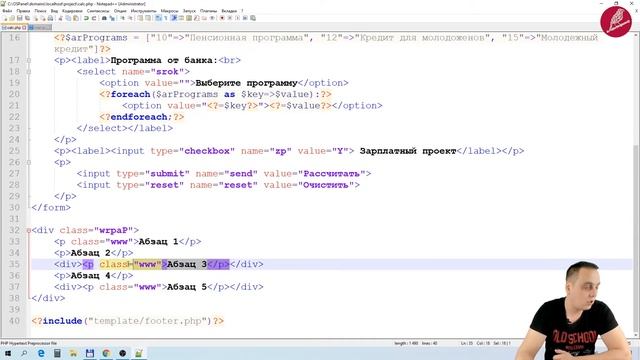This screenshot has width=640, height=360.
Task: Click on the 'Абзац 2' text on line 34
Action: click(x=91, y=253)
